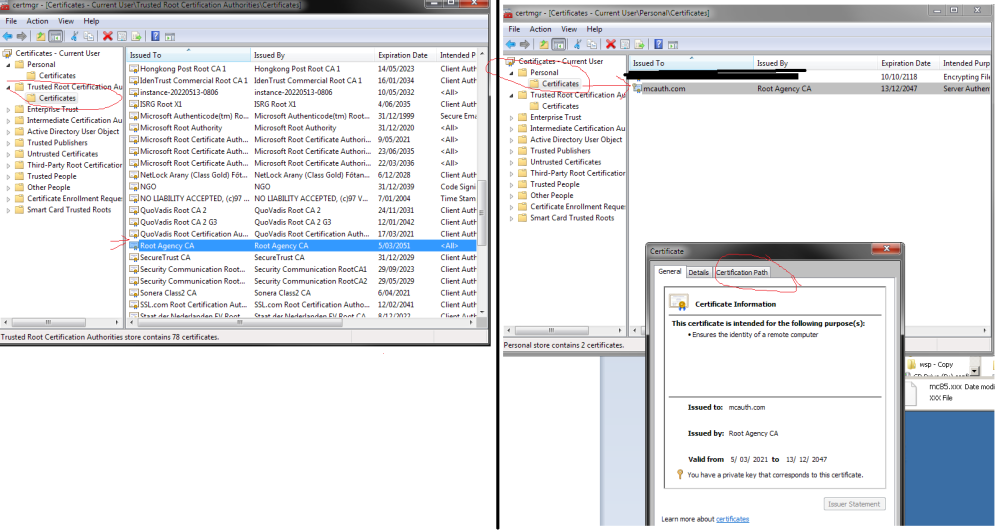Open the Details tab in the Certificate dialog
Screen dimensions: 1000x532
pyautogui.click(x=698, y=272)
